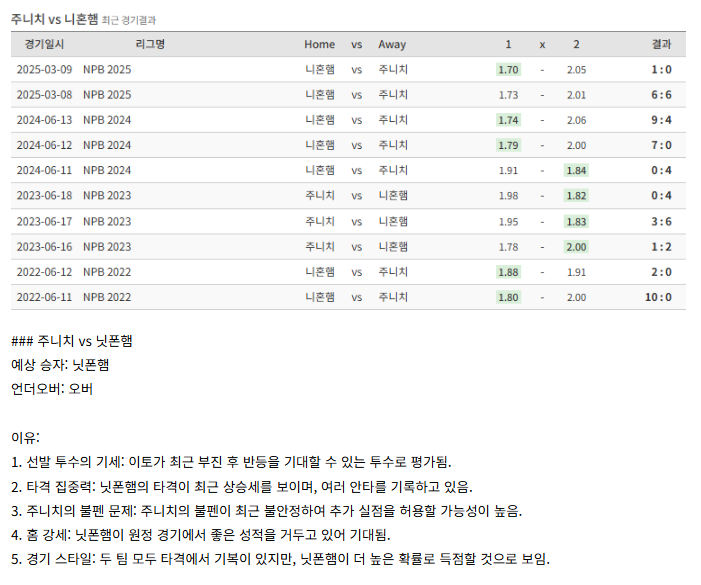Image resolution: width=701 pixels, height=585 pixels.
Task: Click highlighted away odds 1.82
Action: (x=576, y=196)
